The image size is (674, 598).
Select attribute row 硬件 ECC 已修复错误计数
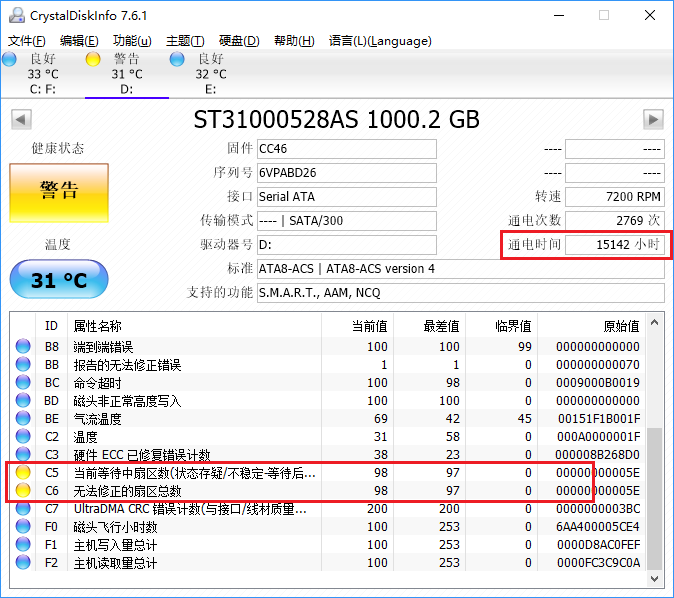[x=328, y=455]
